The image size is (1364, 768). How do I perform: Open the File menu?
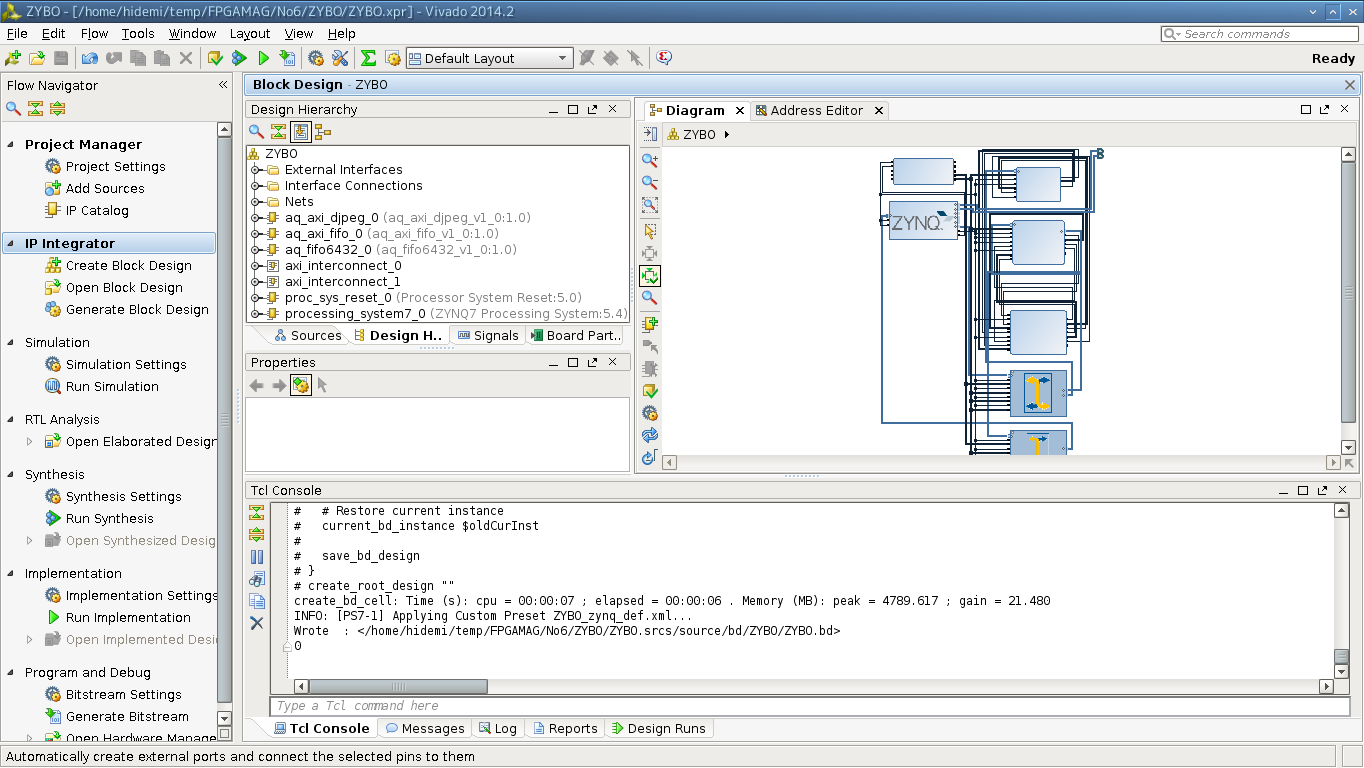[17, 33]
